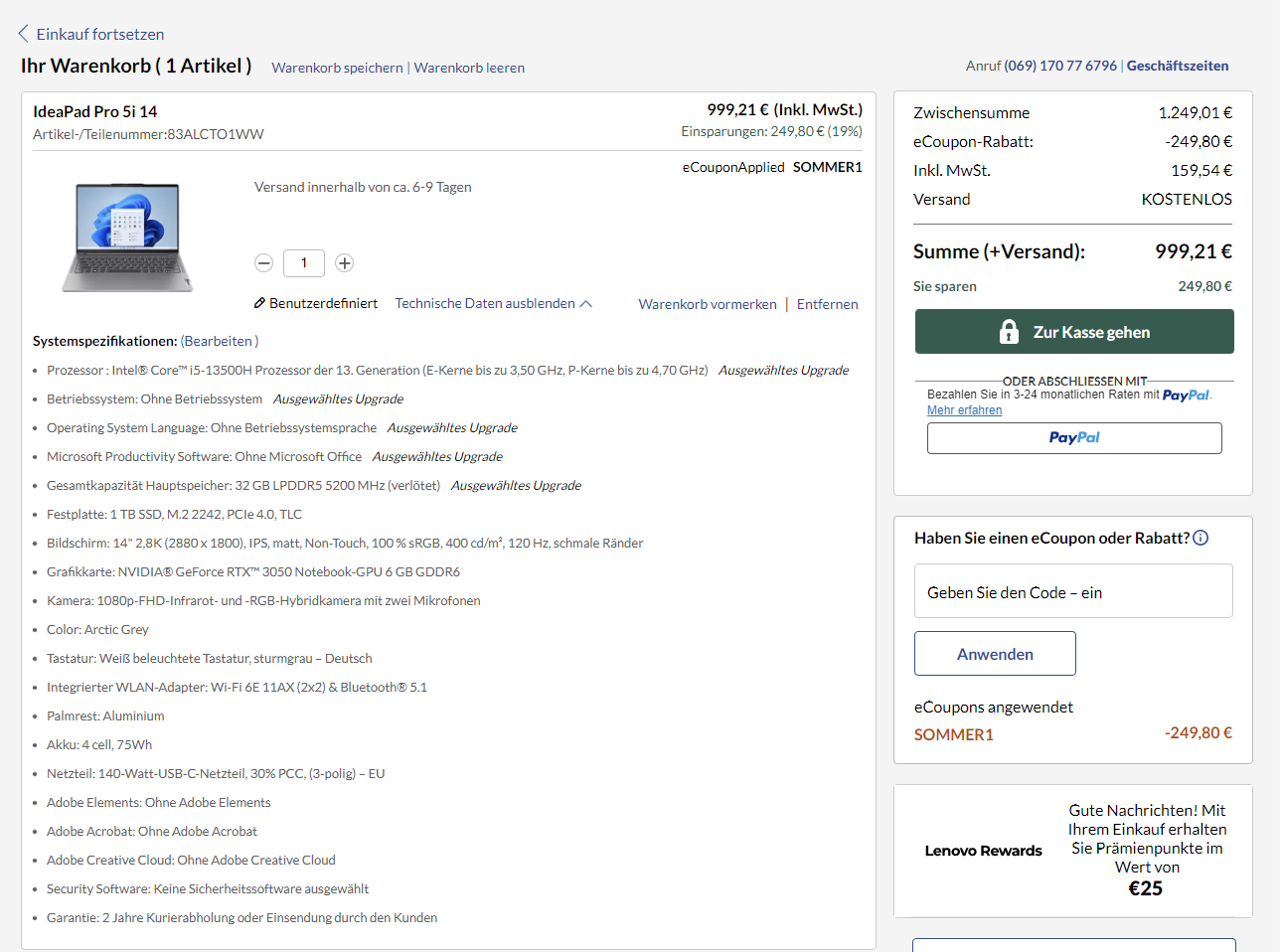Click the €25 rewards value
This screenshot has width=1280, height=952.
pyautogui.click(x=1146, y=888)
